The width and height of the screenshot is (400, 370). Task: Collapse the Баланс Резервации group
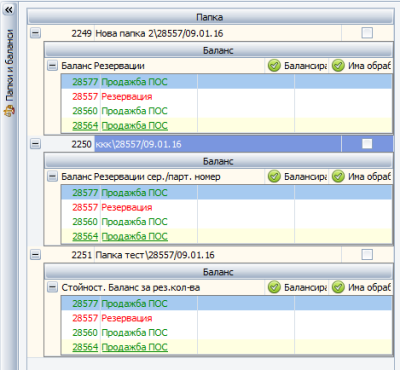(52, 66)
